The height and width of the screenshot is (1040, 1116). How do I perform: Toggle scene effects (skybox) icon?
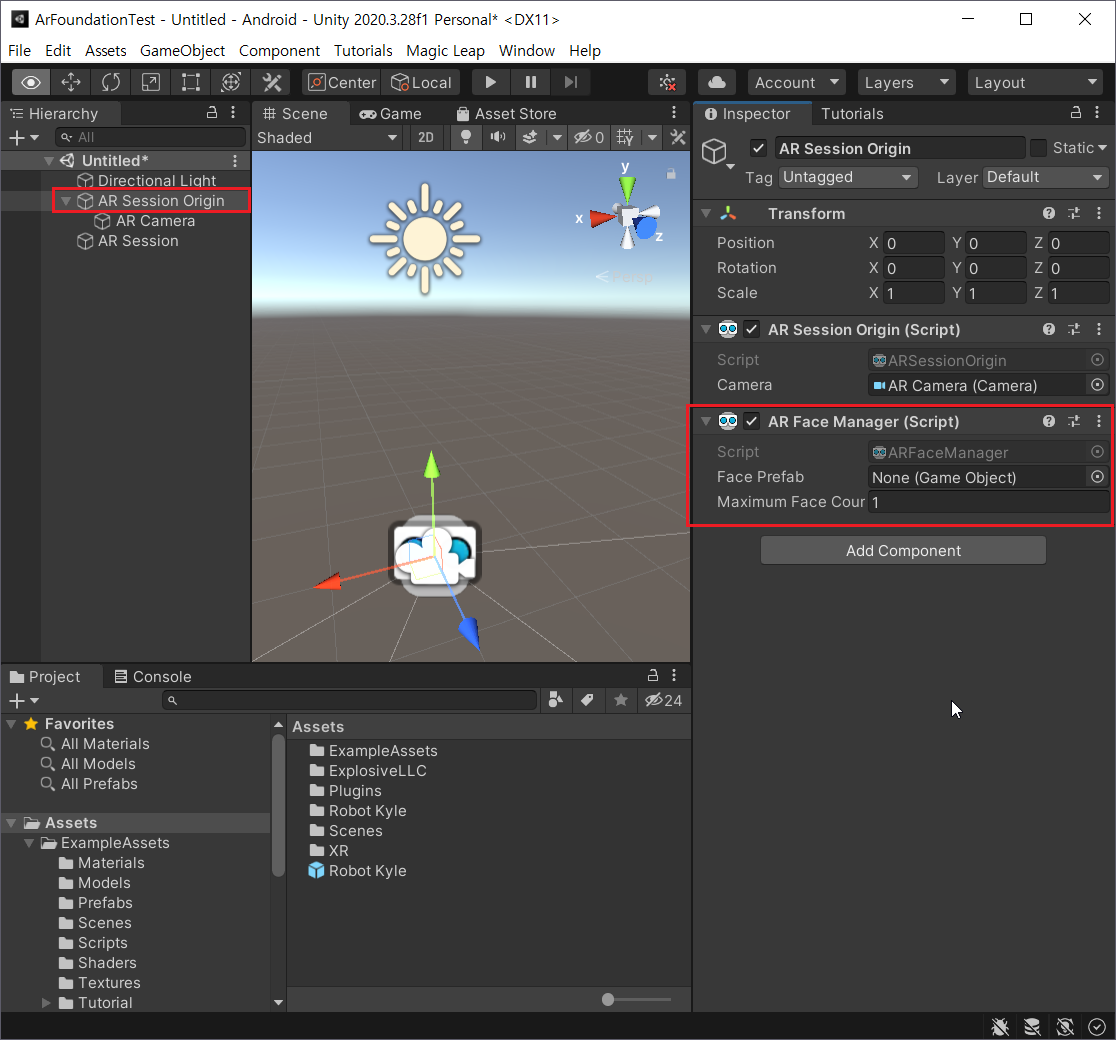[x=530, y=137]
